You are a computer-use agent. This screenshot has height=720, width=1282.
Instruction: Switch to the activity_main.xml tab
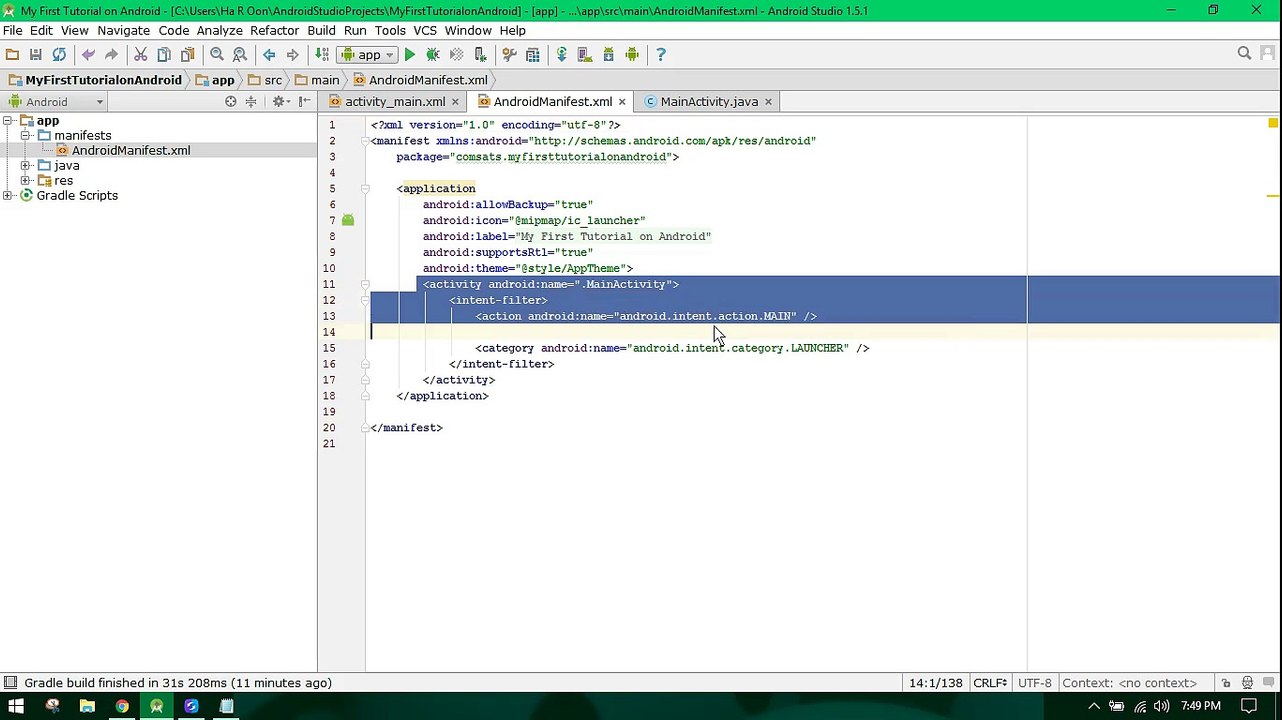pos(395,102)
